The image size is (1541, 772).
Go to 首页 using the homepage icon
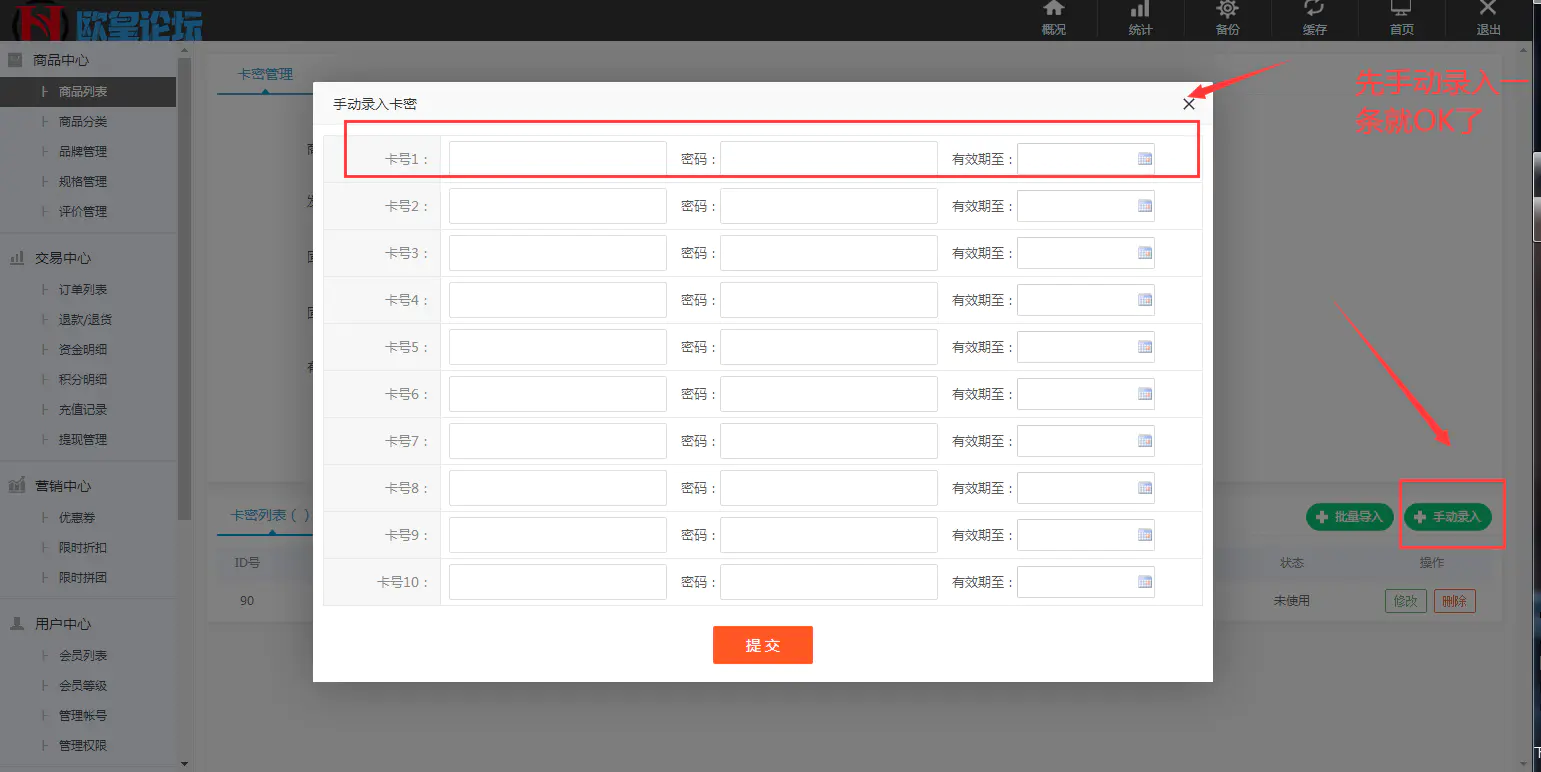point(1401,20)
